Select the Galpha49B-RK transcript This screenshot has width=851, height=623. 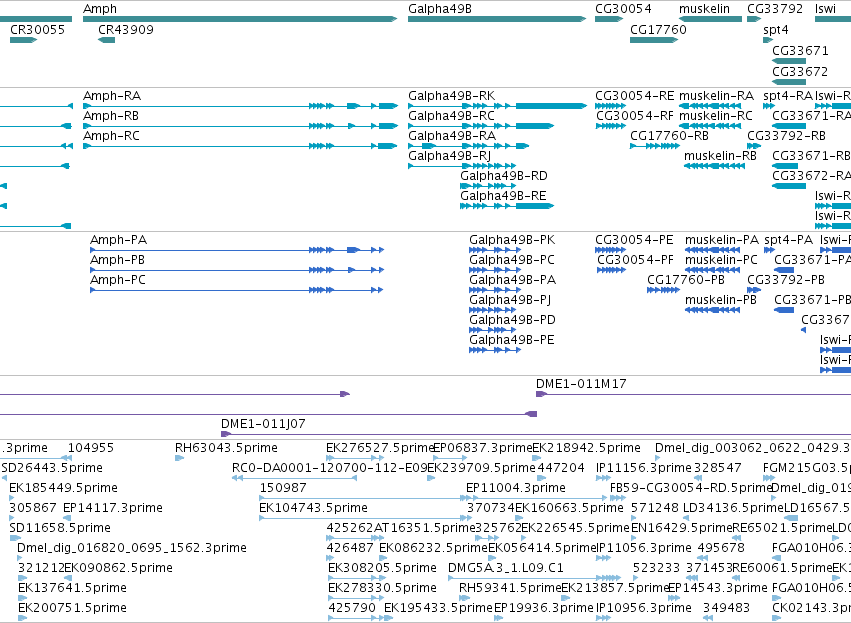(x=498, y=106)
